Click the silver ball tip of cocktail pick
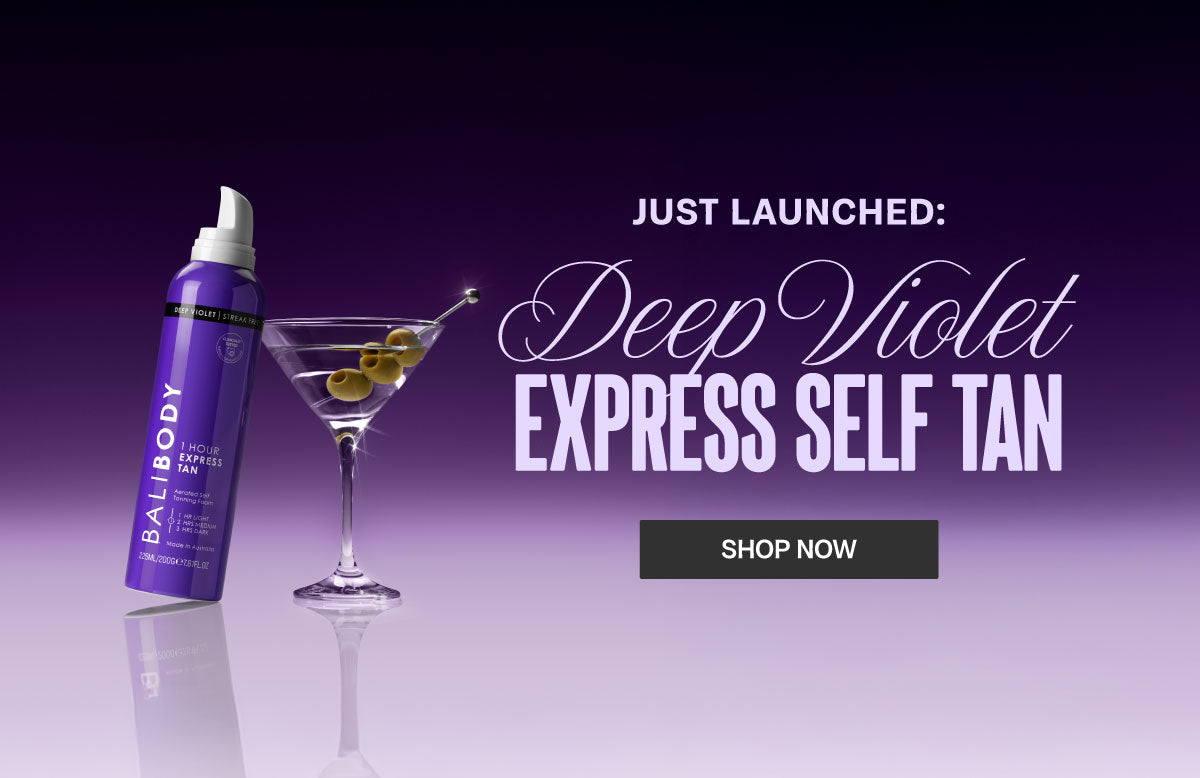 [471, 295]
